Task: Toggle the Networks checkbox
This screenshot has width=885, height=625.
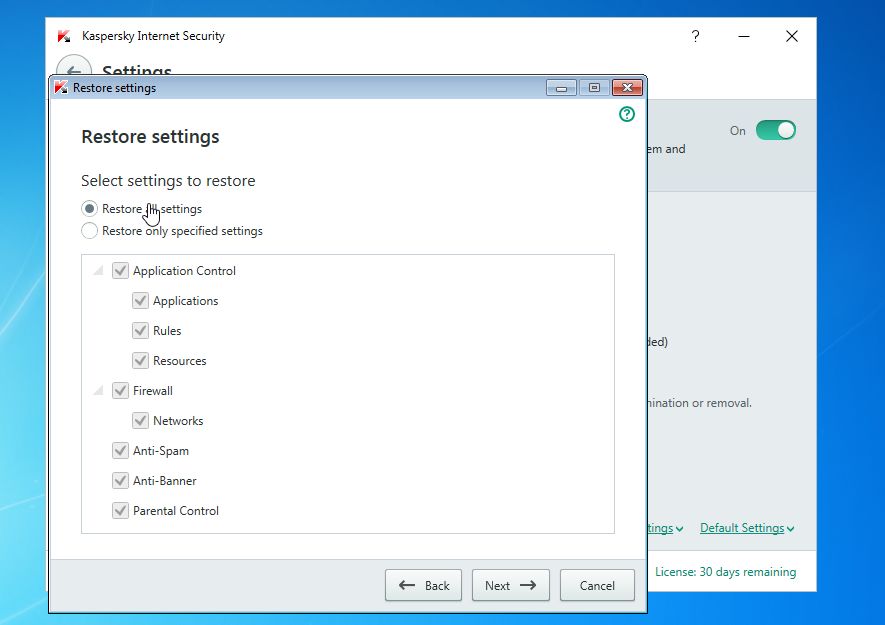Action: pyautogui.click(x=141, y=420)
